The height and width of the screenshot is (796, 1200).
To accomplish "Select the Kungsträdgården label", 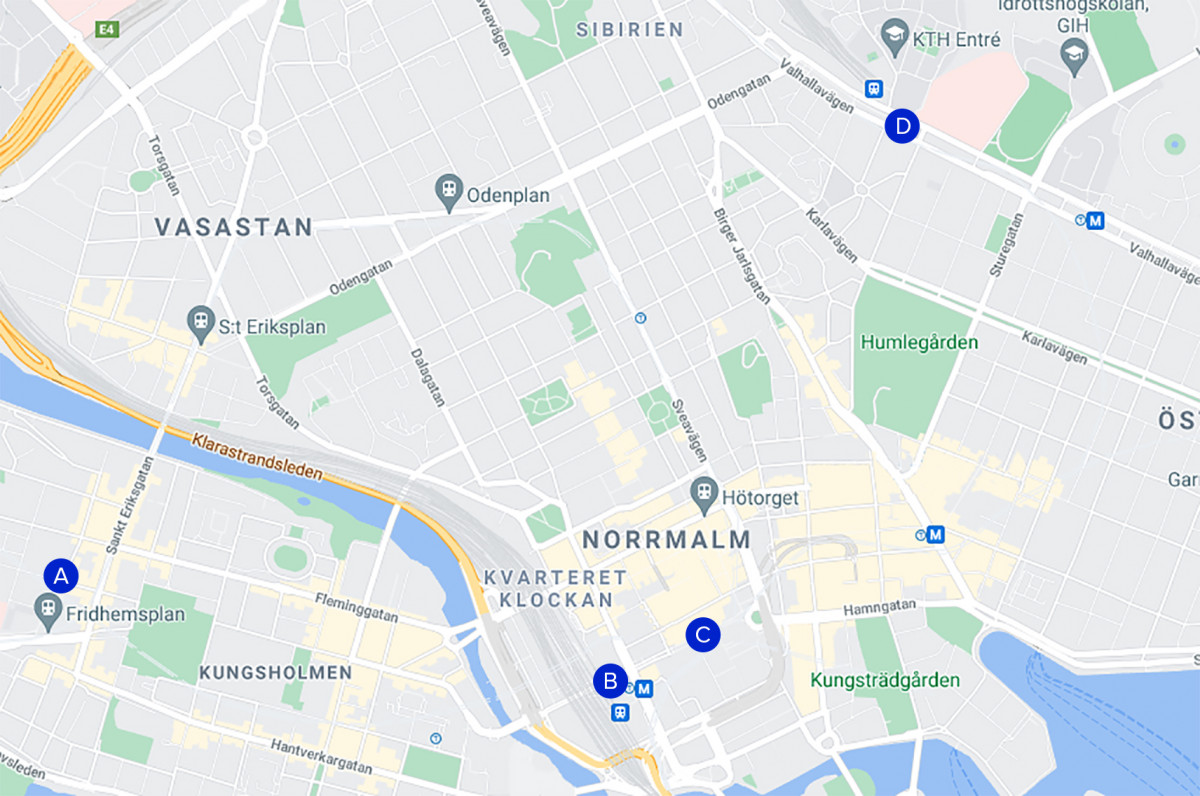I will click(886, 680).
